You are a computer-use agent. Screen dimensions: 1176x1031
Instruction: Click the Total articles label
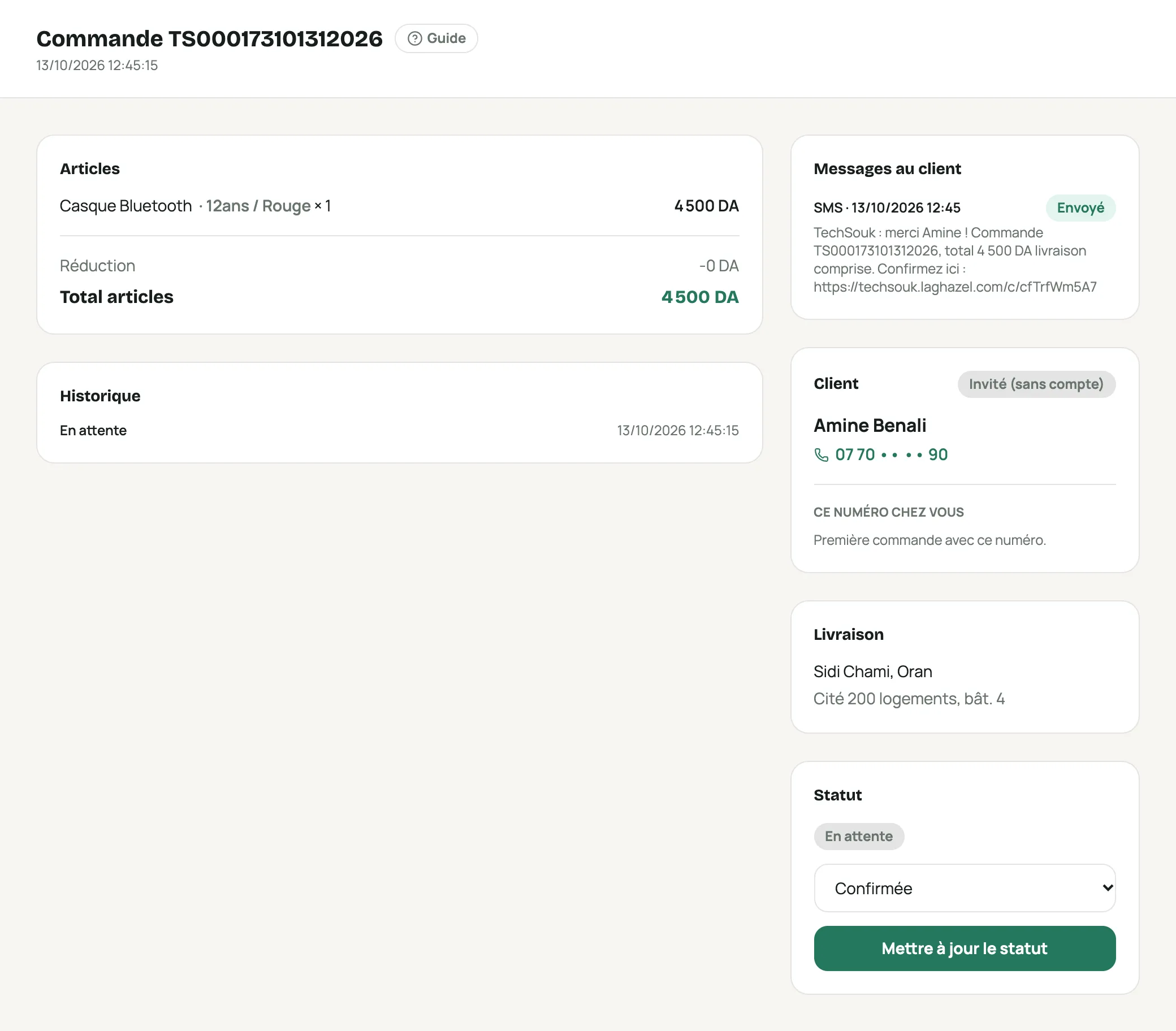point(116,297)
